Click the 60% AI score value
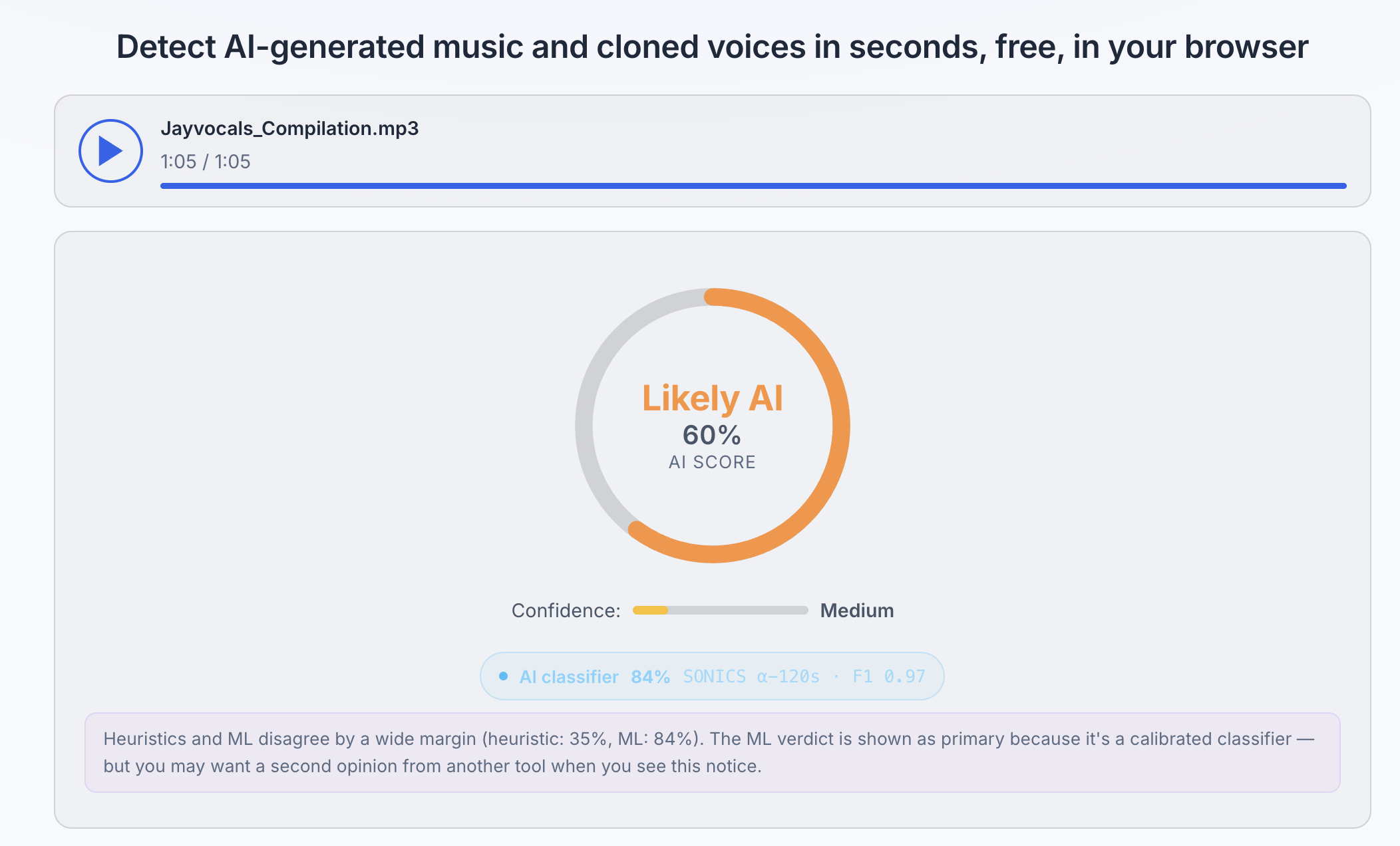The height and width of the screenshot is (846, 1400). [712, 436]
